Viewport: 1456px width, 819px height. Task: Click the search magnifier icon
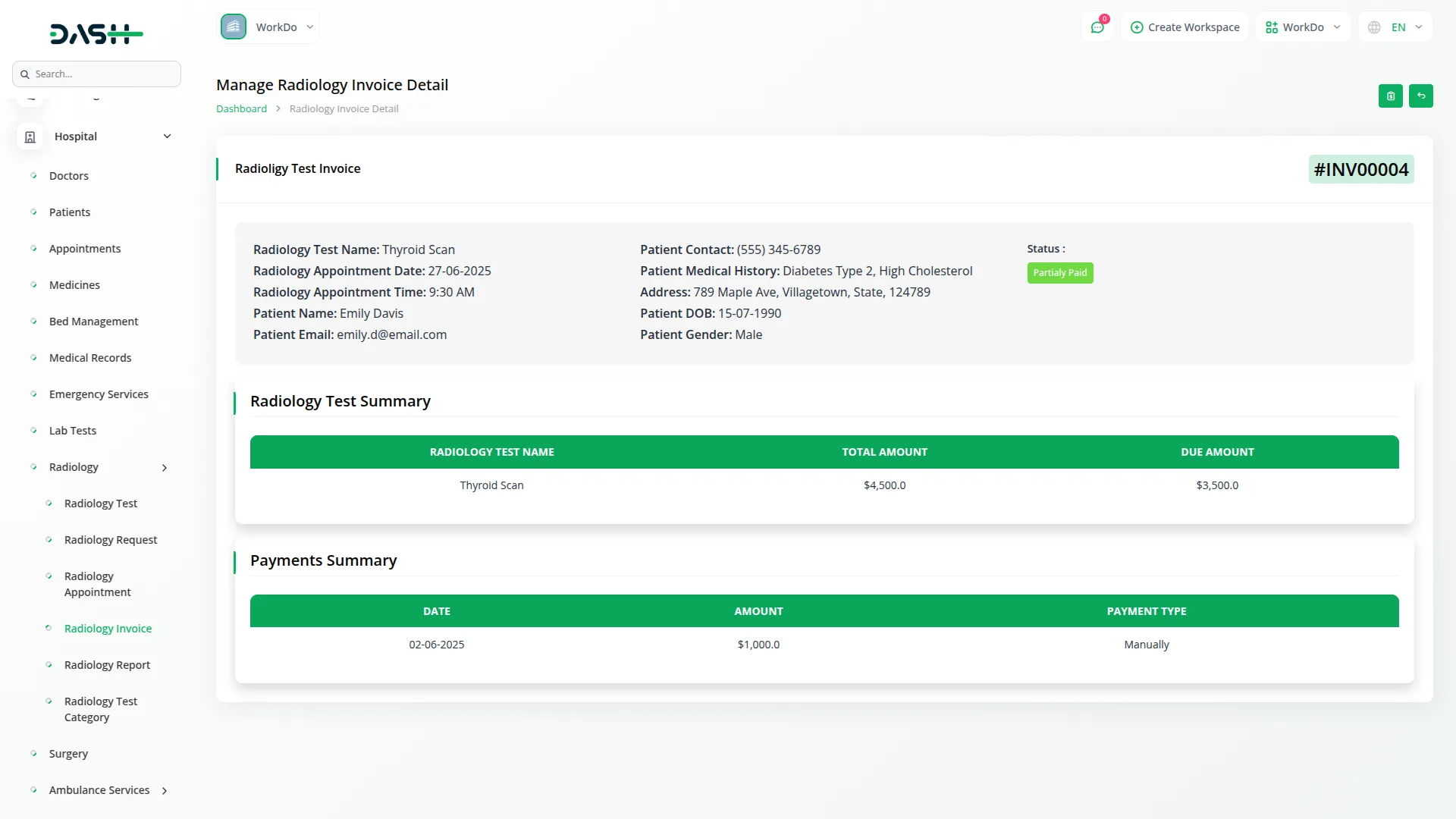(25, 74)
